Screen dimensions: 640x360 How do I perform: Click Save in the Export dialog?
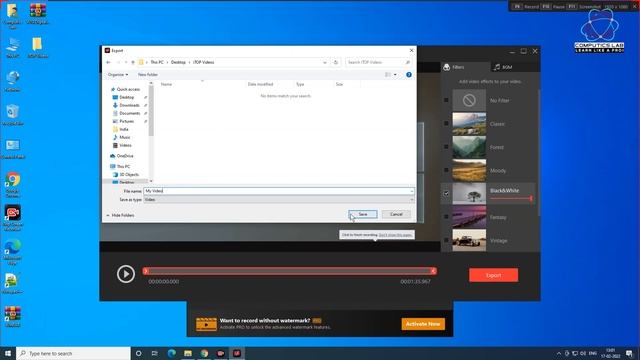coord(363,214)
